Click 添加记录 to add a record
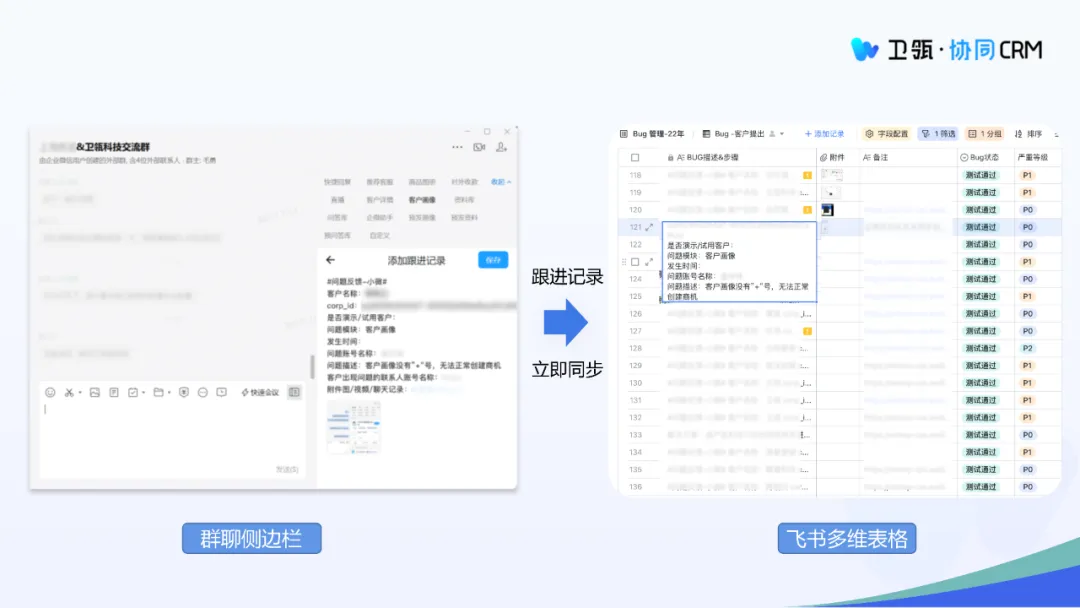 point(825,134)
